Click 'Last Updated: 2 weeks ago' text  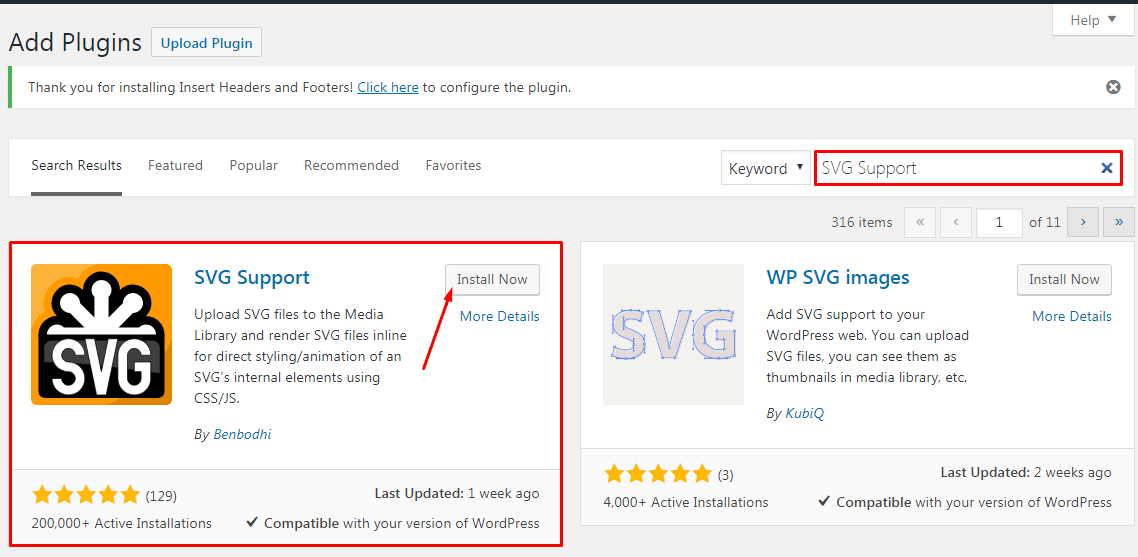tap(1026, 473)
